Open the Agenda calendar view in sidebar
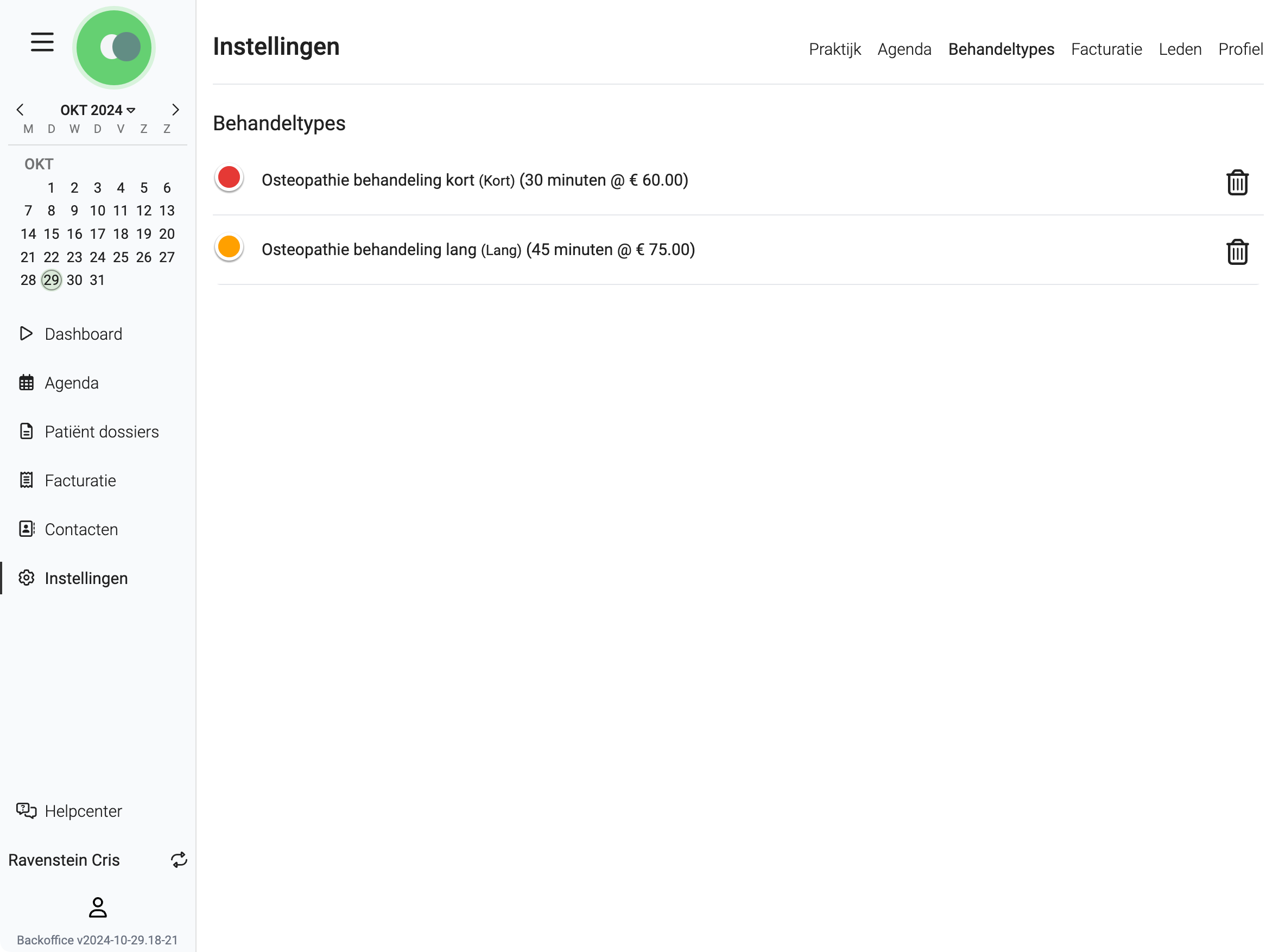 coord(72,383)
